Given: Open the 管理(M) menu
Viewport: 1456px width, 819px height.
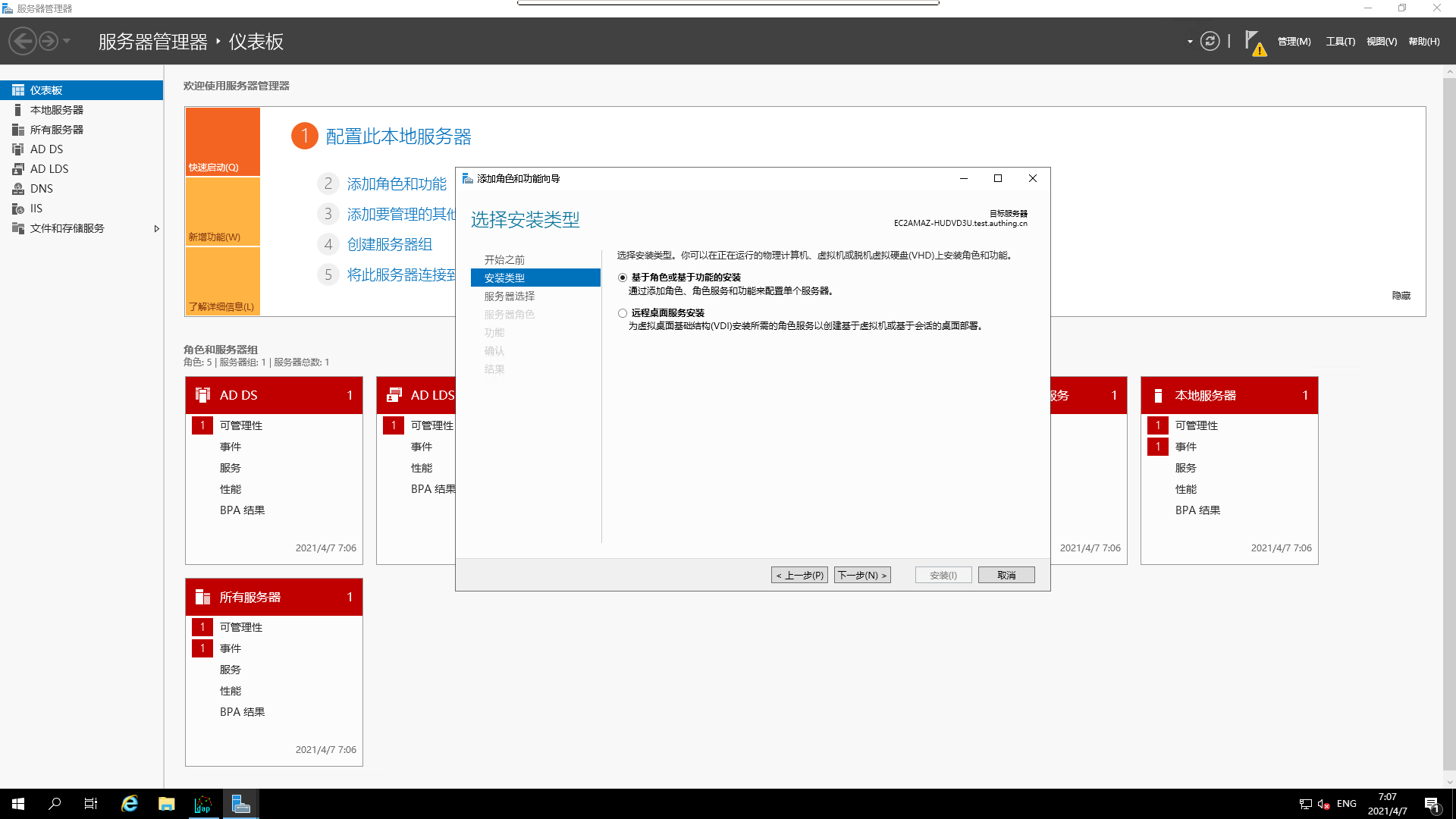Looking at the screenshot, I should click(1294, 42).
